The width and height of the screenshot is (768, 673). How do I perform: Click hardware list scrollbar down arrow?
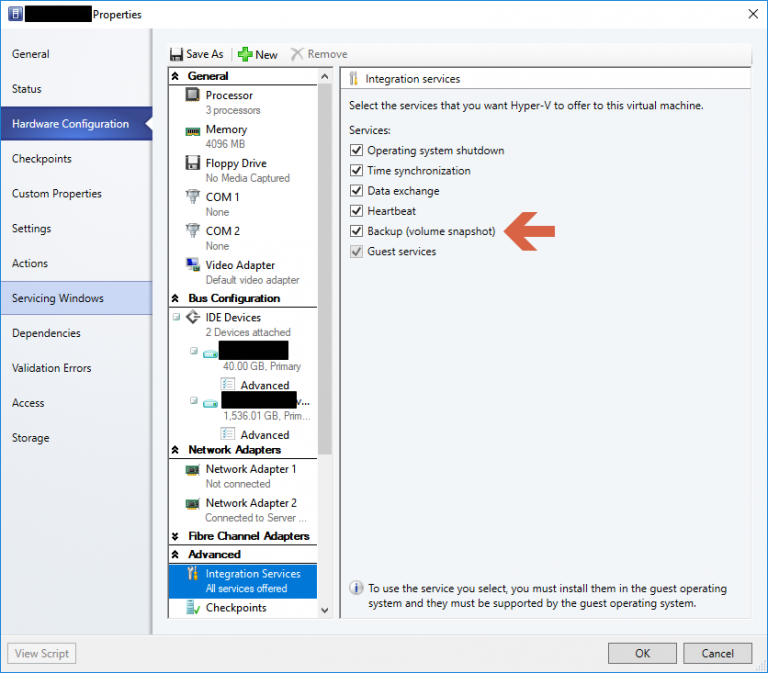(x=324, y=610)
